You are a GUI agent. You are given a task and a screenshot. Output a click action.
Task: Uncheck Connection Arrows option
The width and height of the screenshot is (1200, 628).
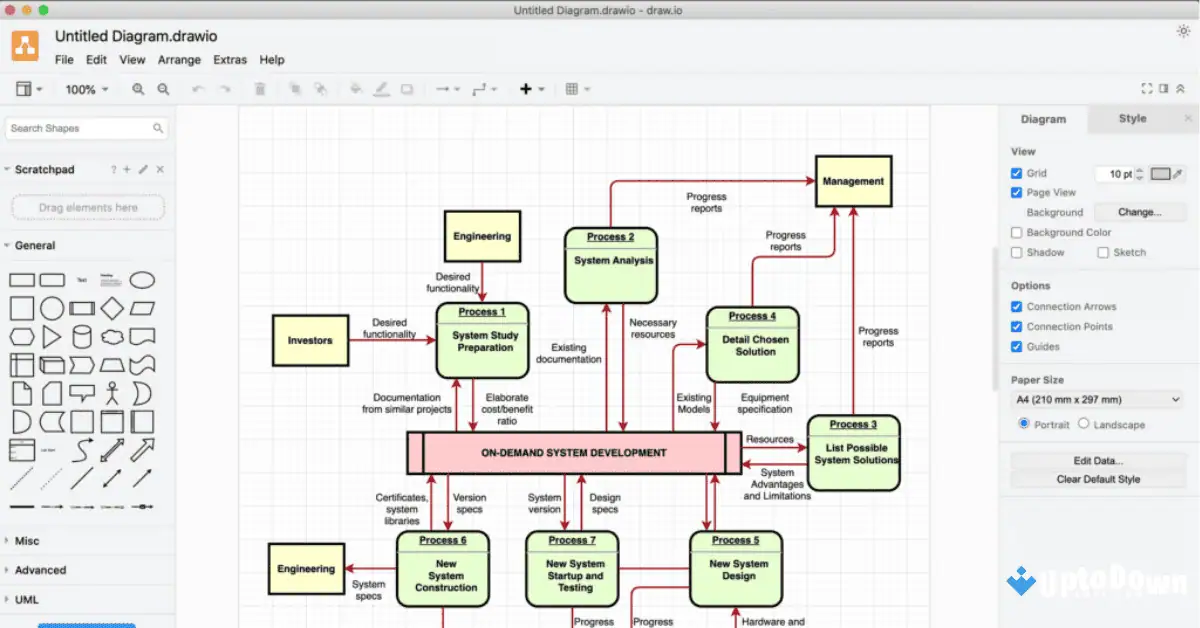1017,306
